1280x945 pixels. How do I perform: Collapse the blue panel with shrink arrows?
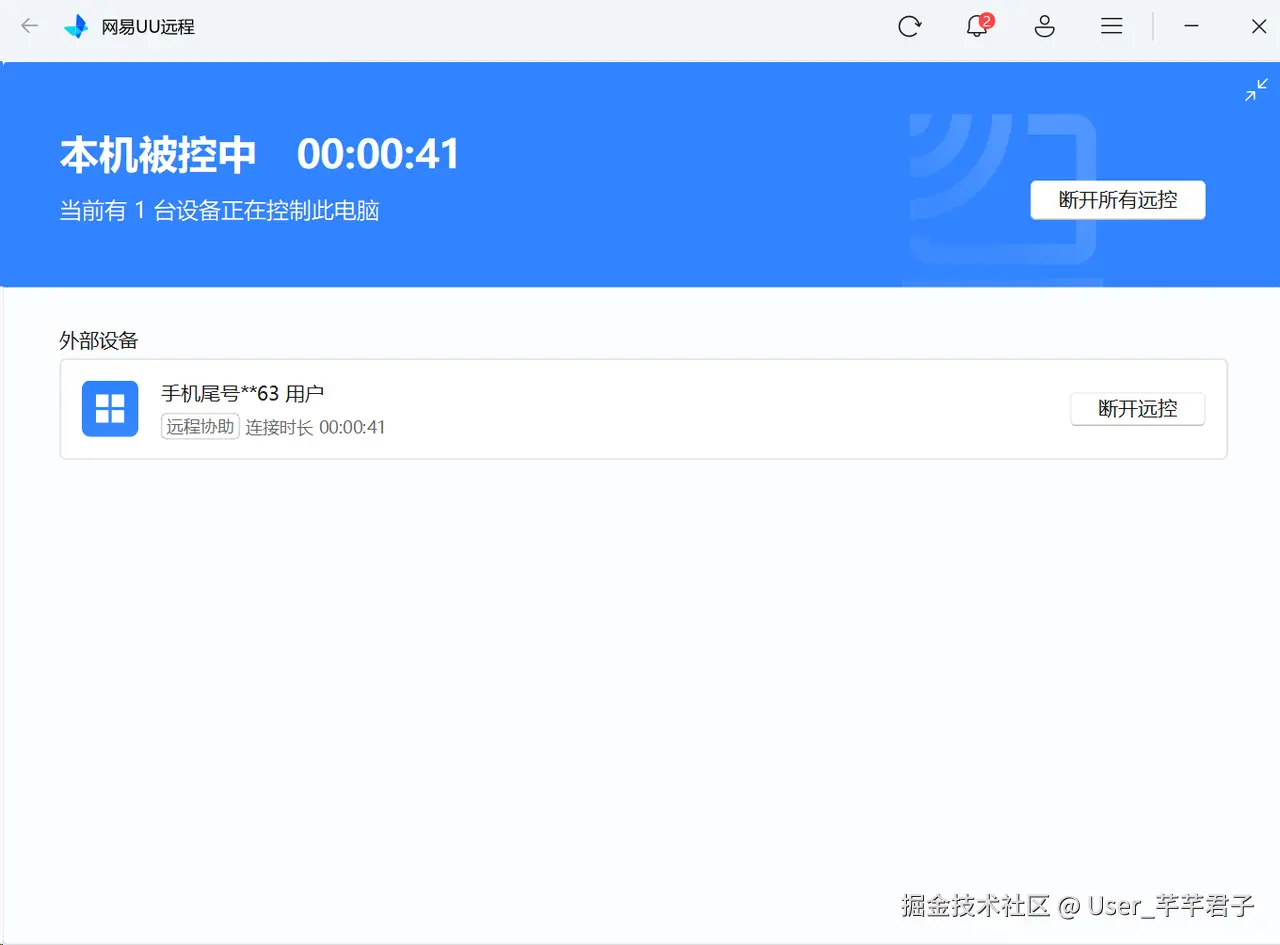click(x=1256, y=90)
